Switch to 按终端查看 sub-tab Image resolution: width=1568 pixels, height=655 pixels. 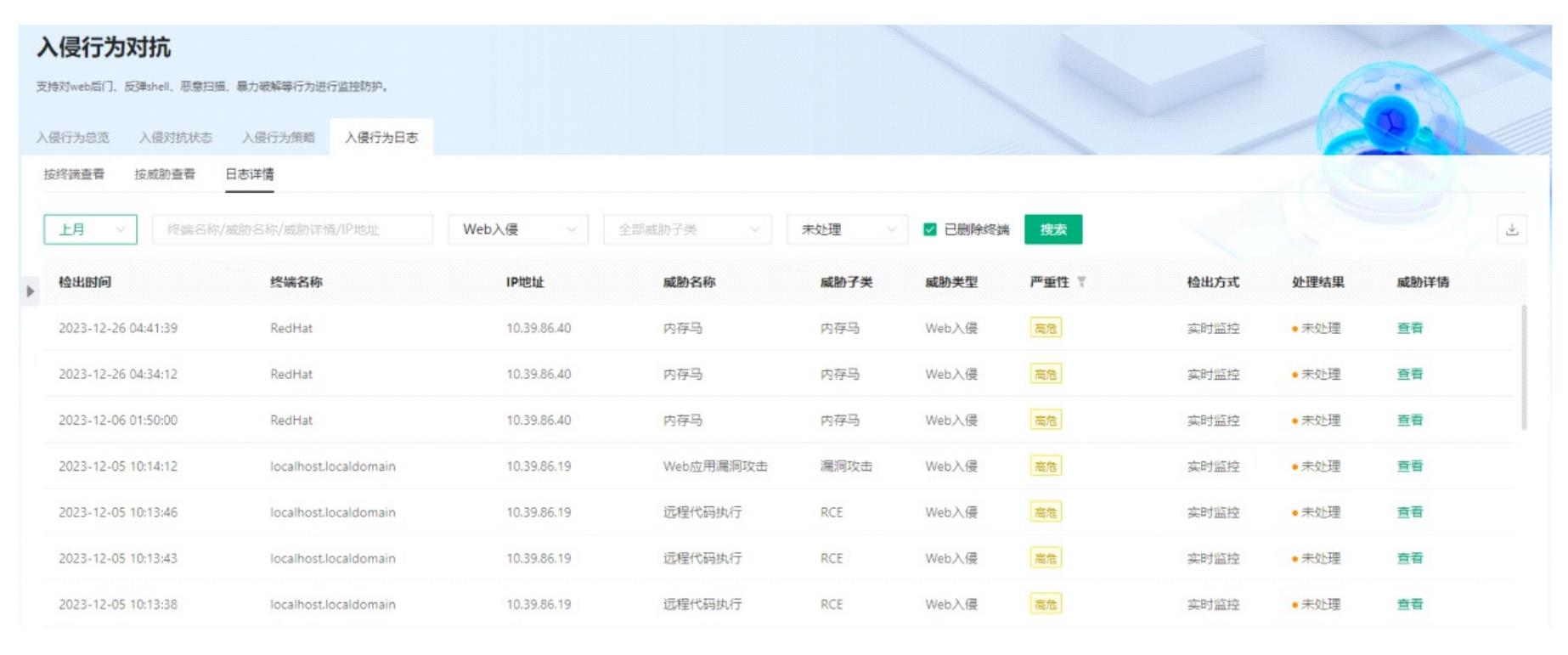point(74,174)
